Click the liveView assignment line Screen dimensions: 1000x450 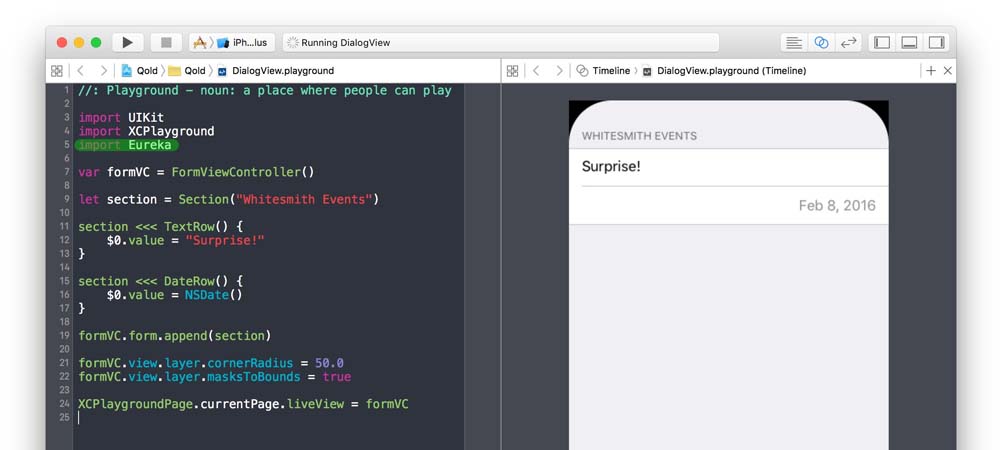tap(243, 404)
